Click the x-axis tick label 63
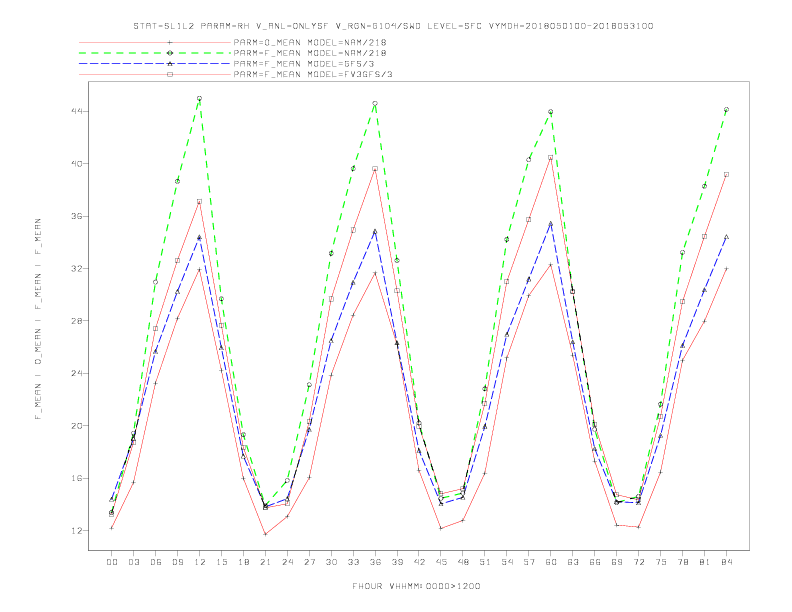Screen dimensions: 792x612 click(573, 562)
